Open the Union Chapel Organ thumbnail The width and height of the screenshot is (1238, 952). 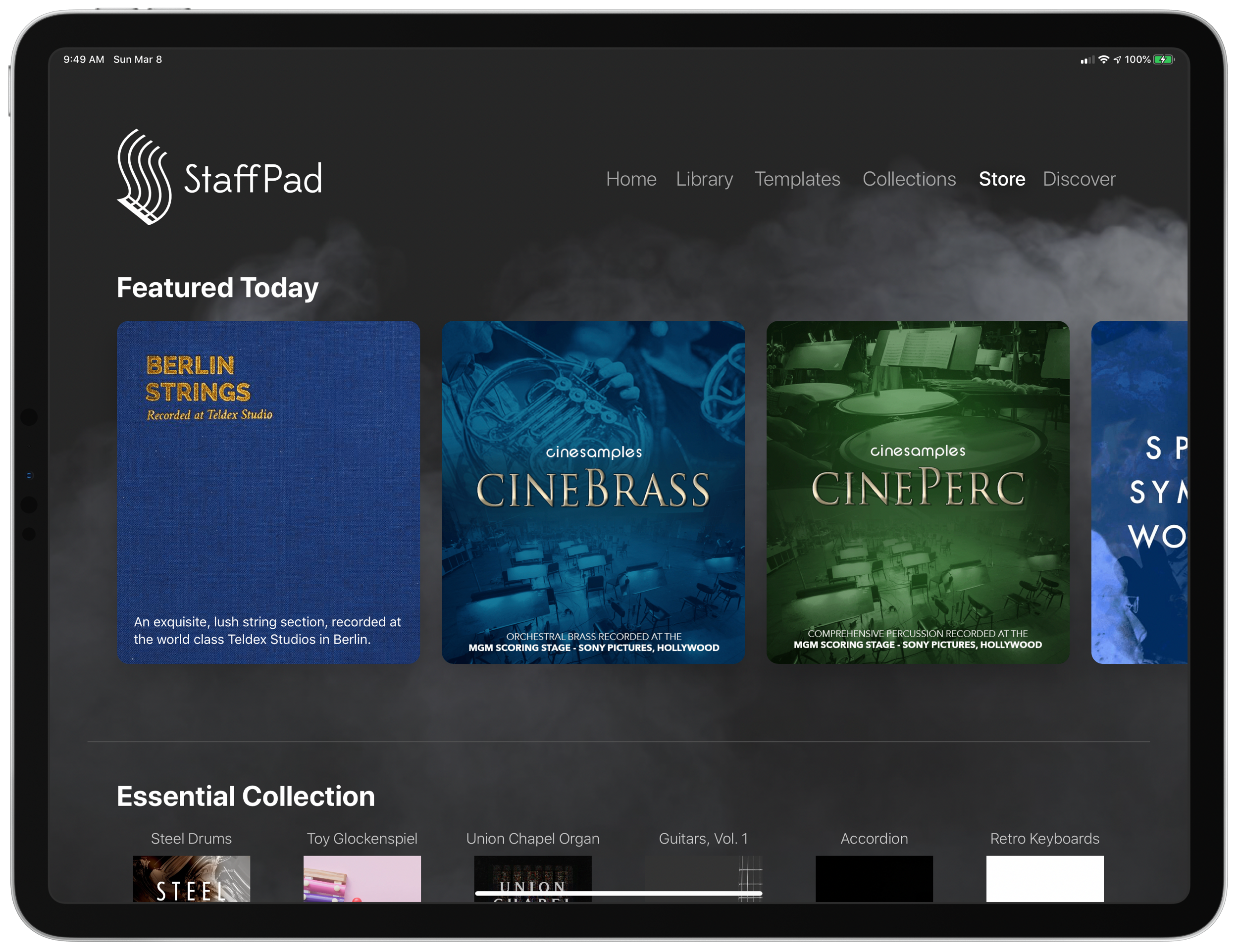(x=532, y=878)
